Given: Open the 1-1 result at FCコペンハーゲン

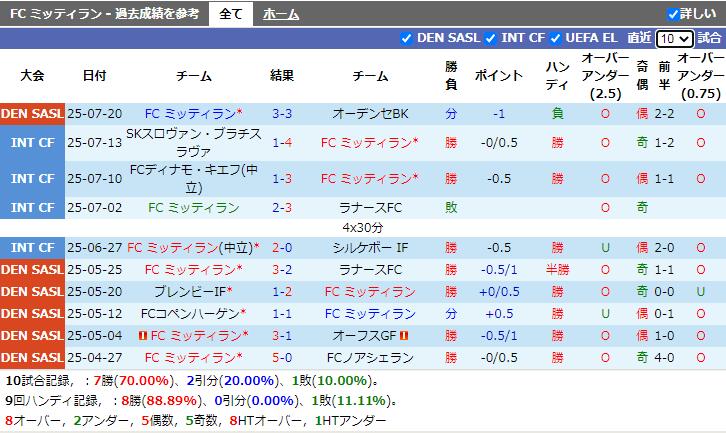Looking at the screenshot, I should (282, 314).
